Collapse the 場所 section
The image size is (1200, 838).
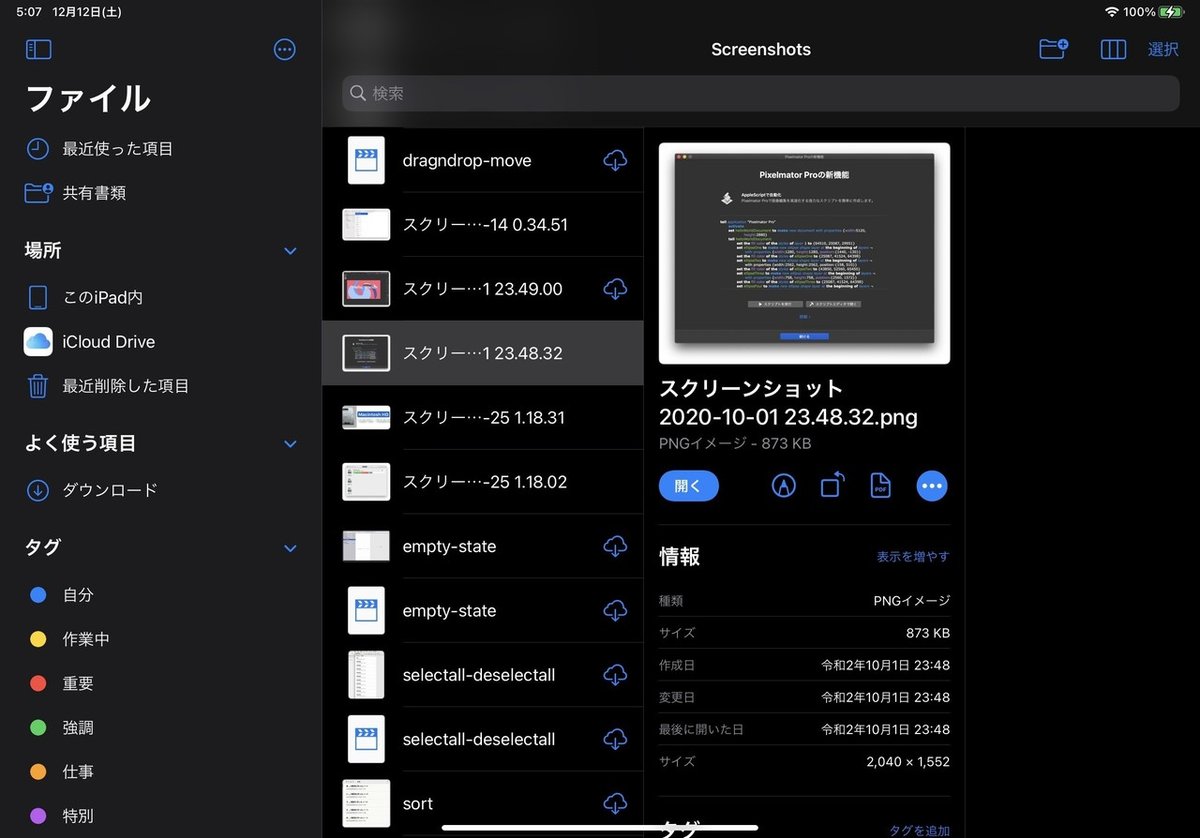(290, 251)
